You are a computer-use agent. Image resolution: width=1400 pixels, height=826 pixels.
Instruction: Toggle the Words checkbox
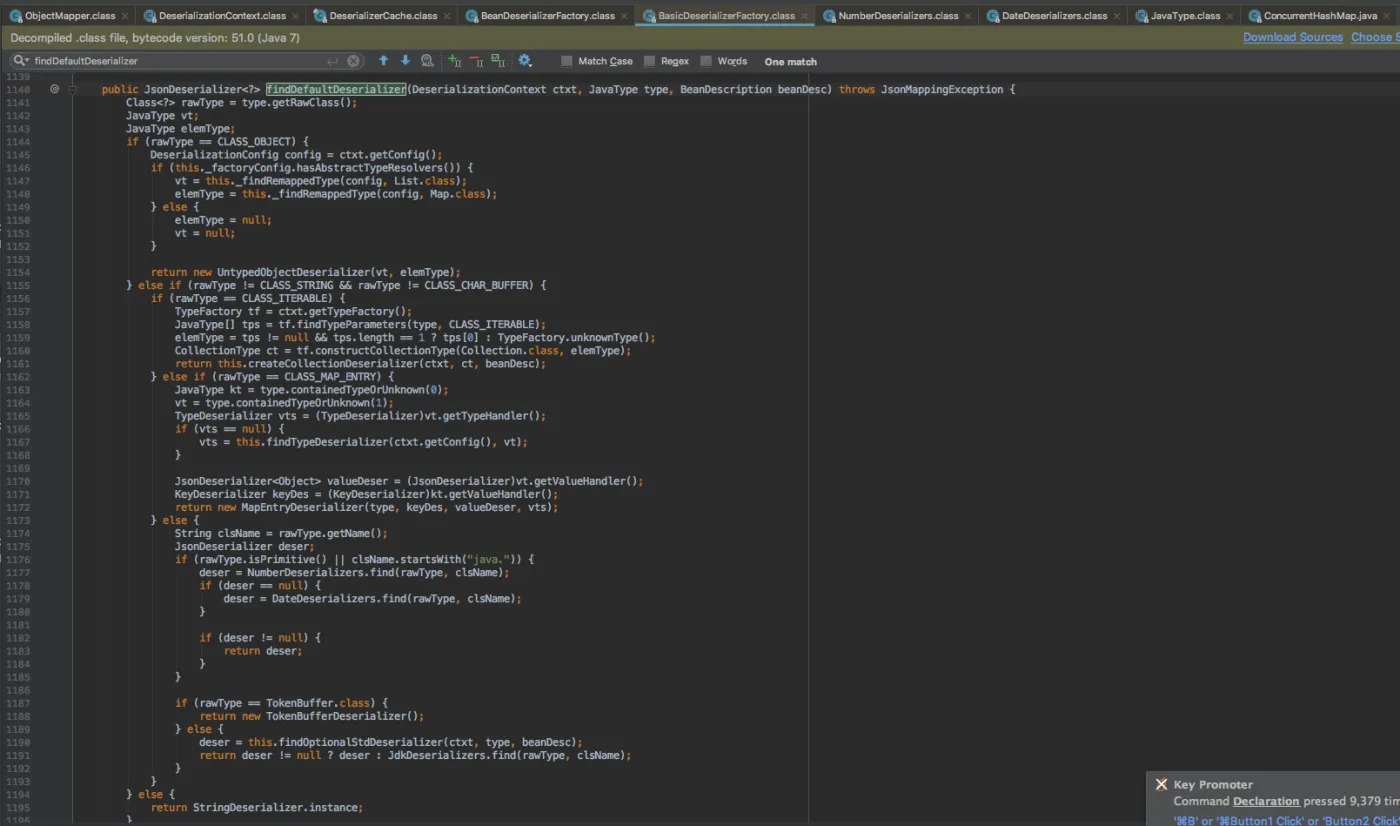point(706,61)
